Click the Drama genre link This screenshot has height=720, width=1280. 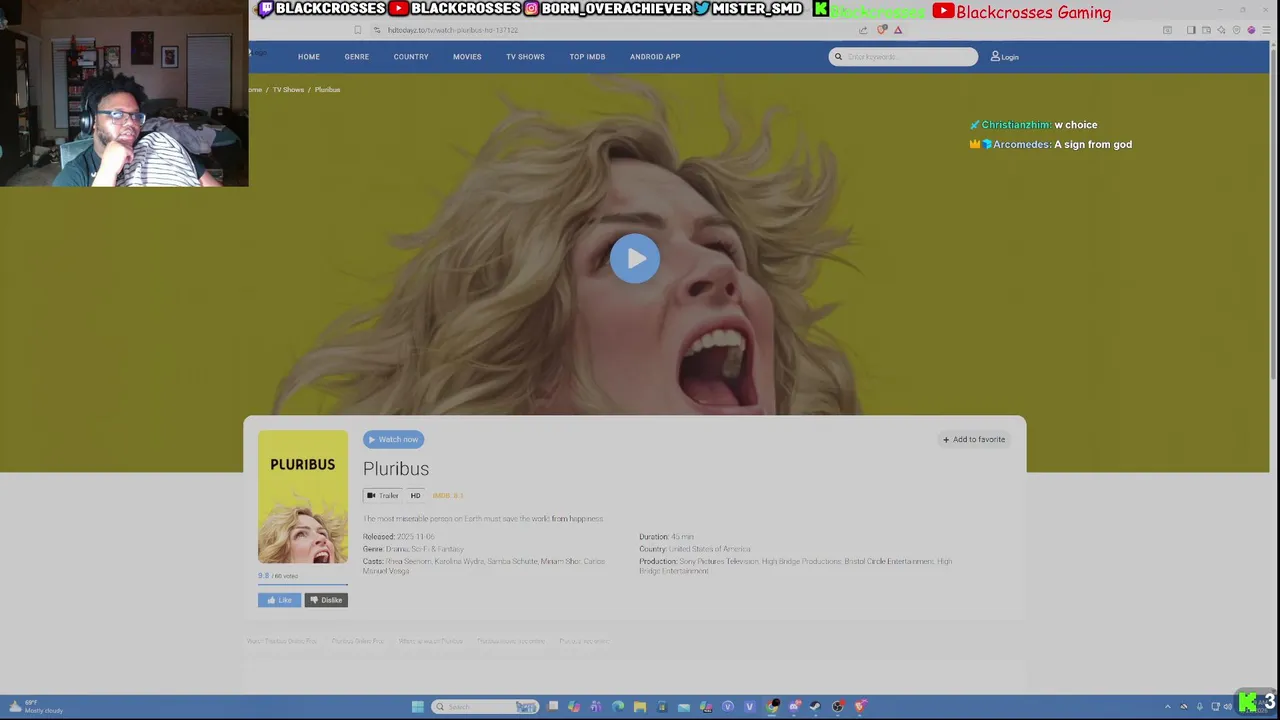pyautogui.click(x=396, y=549)
